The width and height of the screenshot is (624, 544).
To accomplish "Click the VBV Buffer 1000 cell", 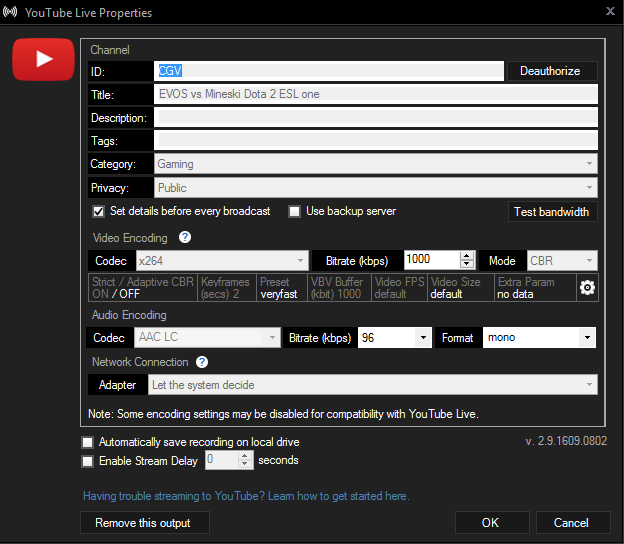I will pyautogui.click(x=339, y=287).
